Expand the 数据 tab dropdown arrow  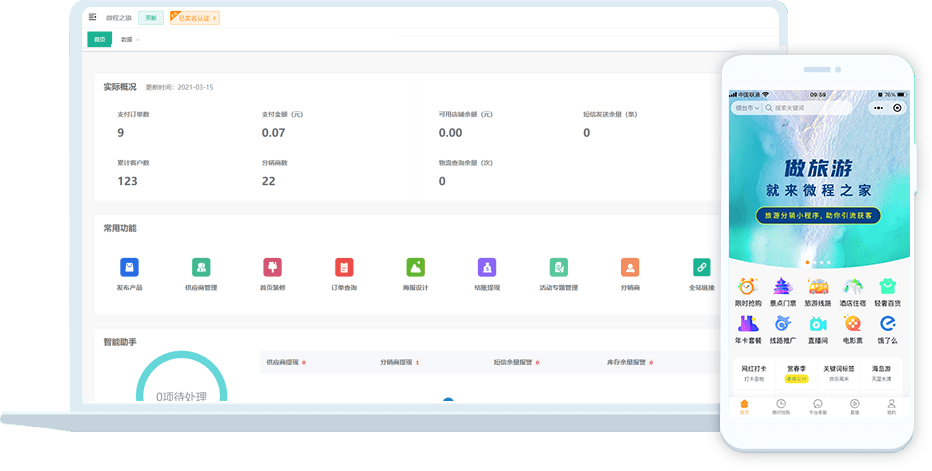138,40
